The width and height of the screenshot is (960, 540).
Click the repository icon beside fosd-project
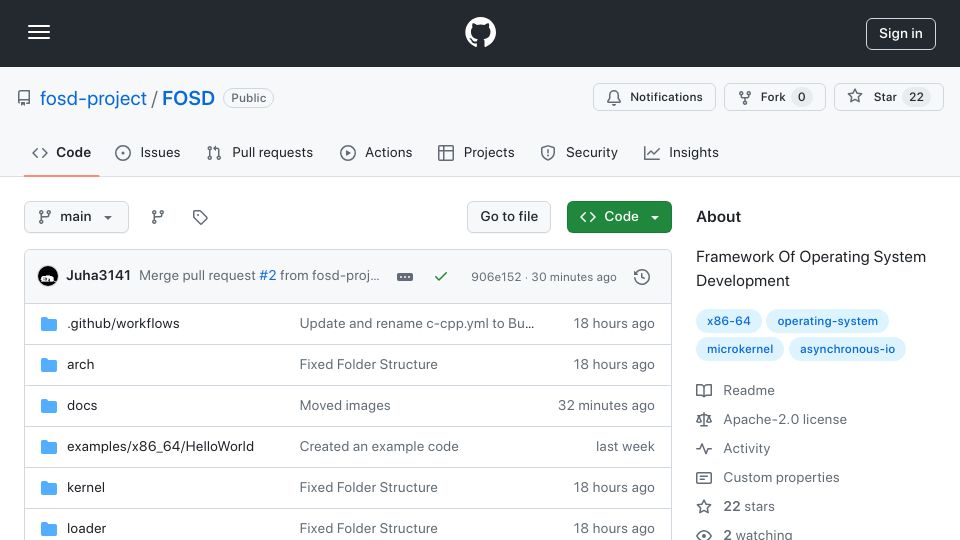[x=24, y=98]
